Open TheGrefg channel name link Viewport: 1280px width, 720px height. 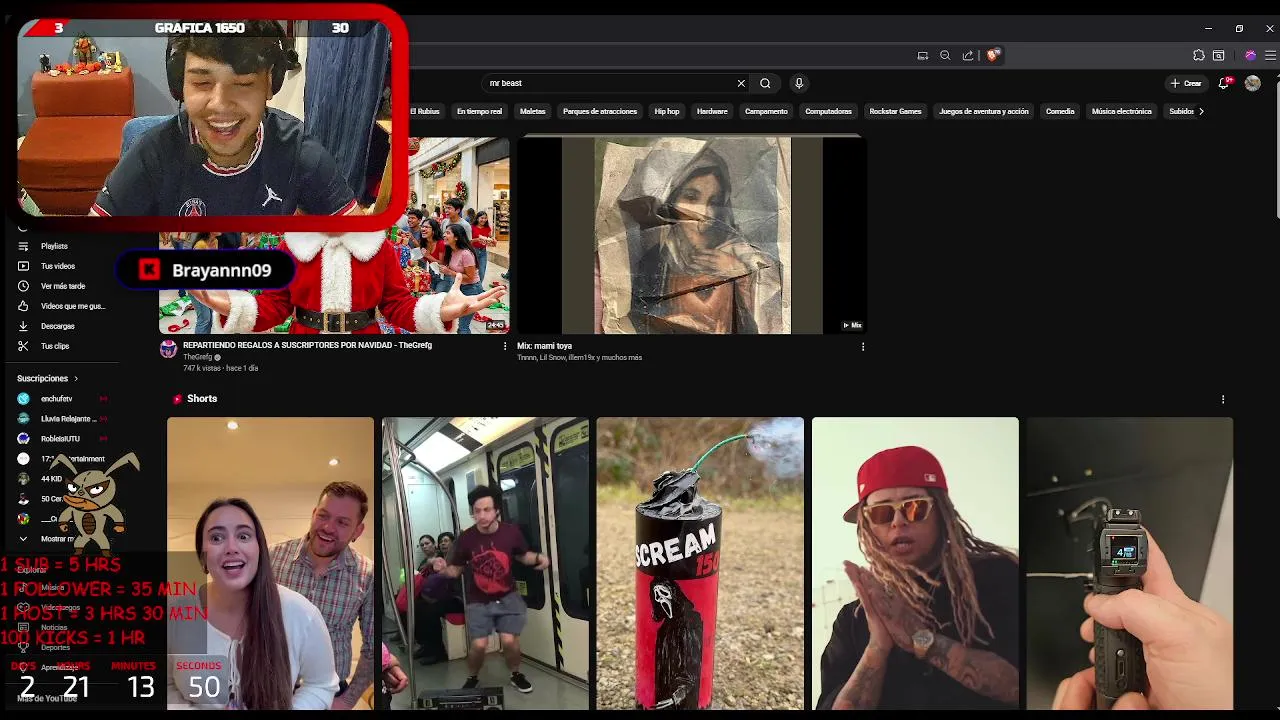[197, 357]
